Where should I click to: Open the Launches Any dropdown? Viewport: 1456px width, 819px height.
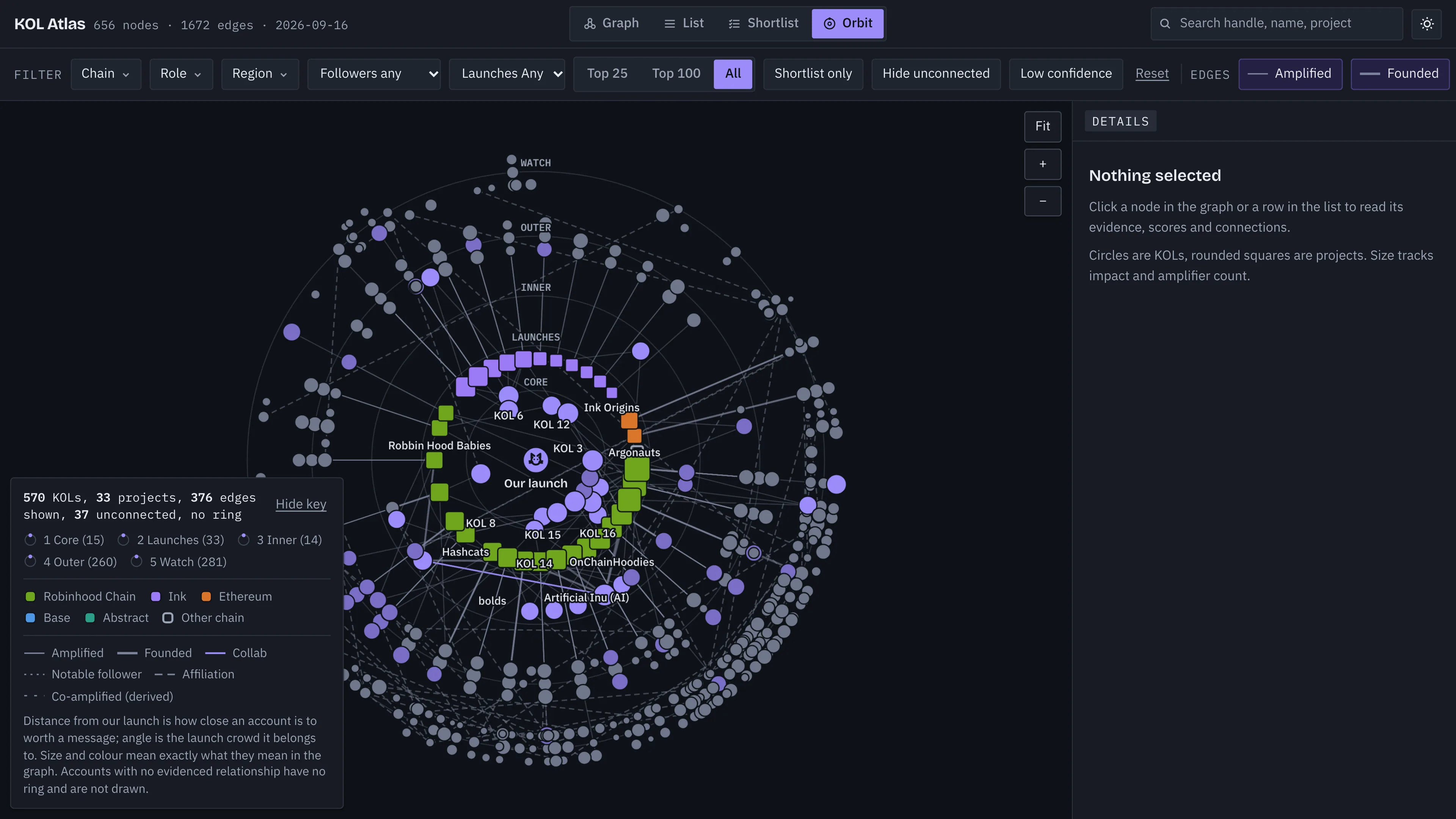coord(507,74)
